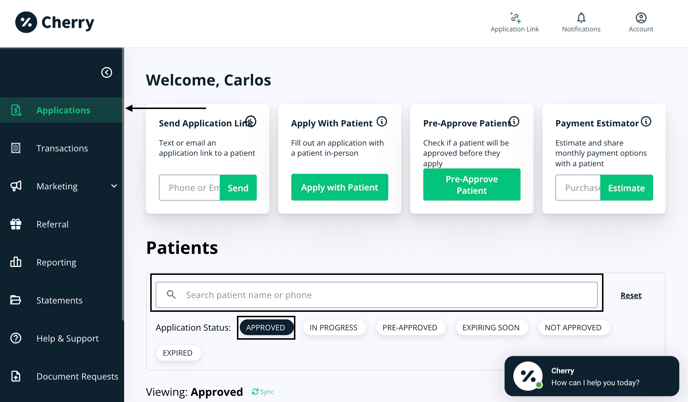The height and width of the screenshot is (402, 688).
Task: Click the info icon beside Apply With Patient
Action: coord(382,122)
